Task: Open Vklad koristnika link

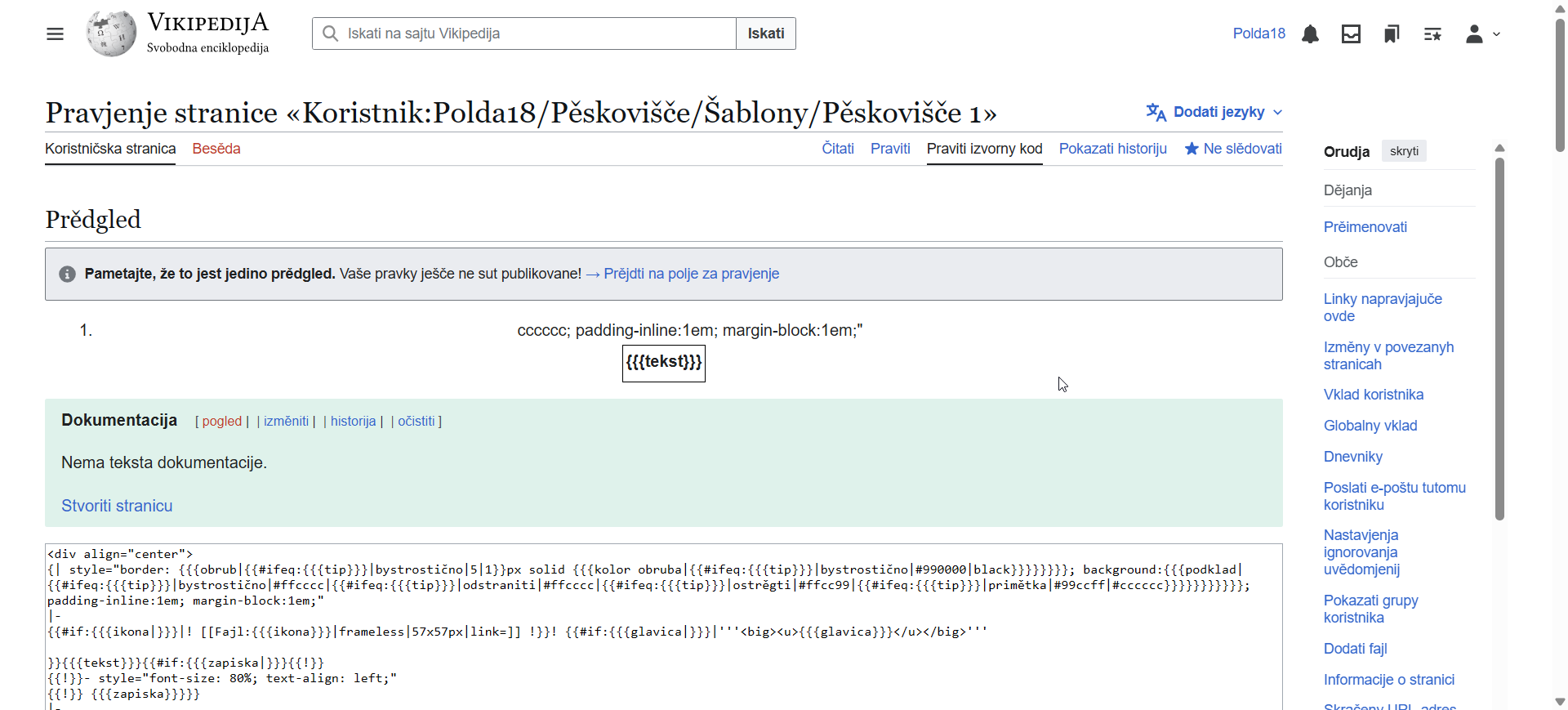Action: pos(1374,395)
